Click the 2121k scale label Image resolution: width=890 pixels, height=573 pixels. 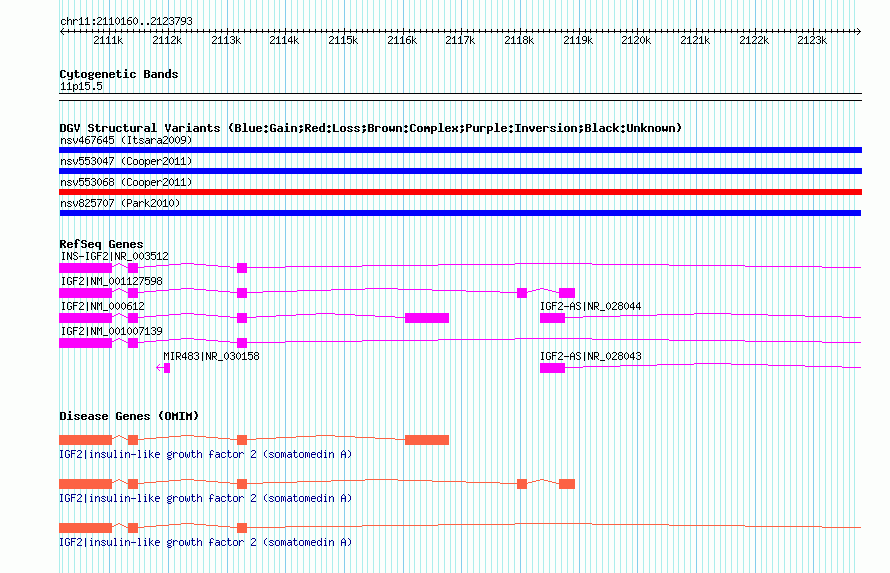tap(695, 40)
